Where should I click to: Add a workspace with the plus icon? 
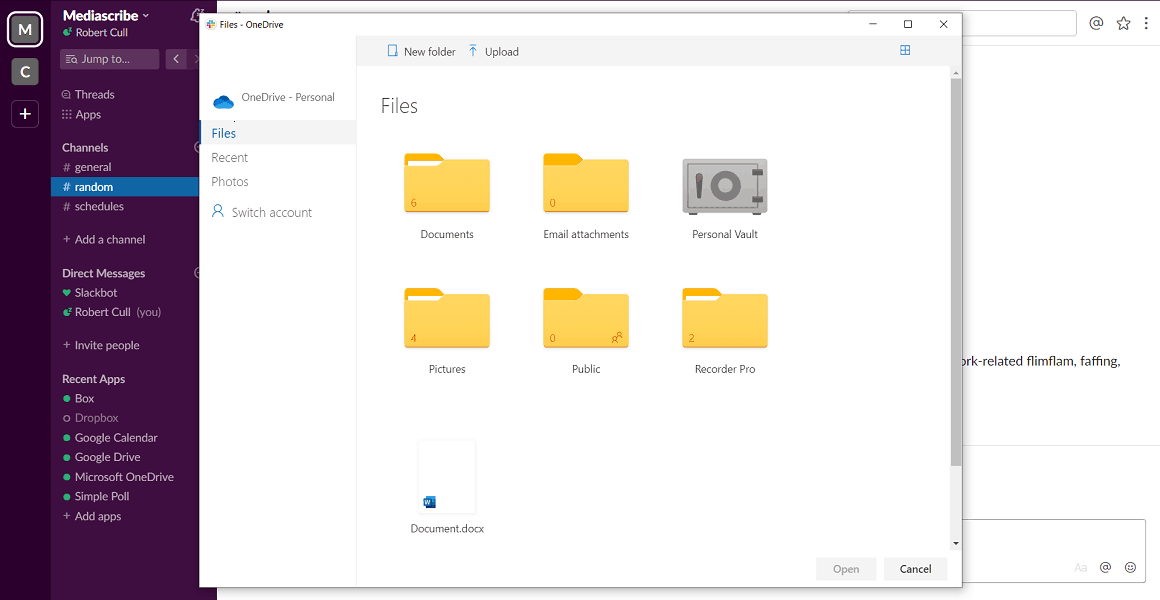pos(25,114)
